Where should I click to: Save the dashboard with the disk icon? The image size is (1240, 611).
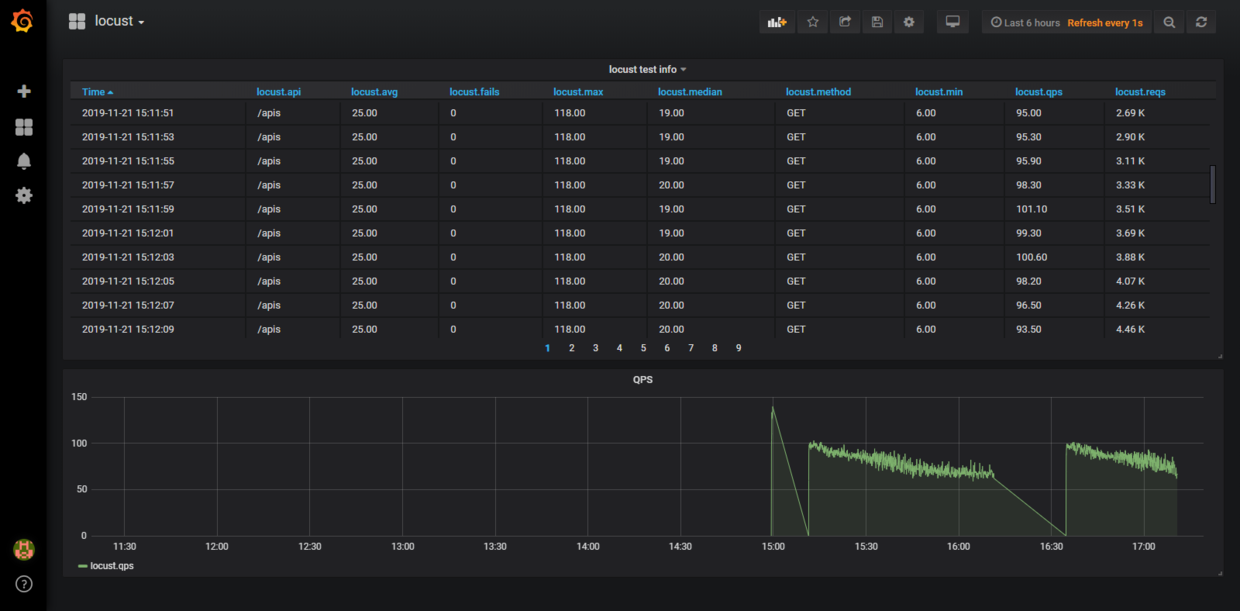click(x=877, y=22)
